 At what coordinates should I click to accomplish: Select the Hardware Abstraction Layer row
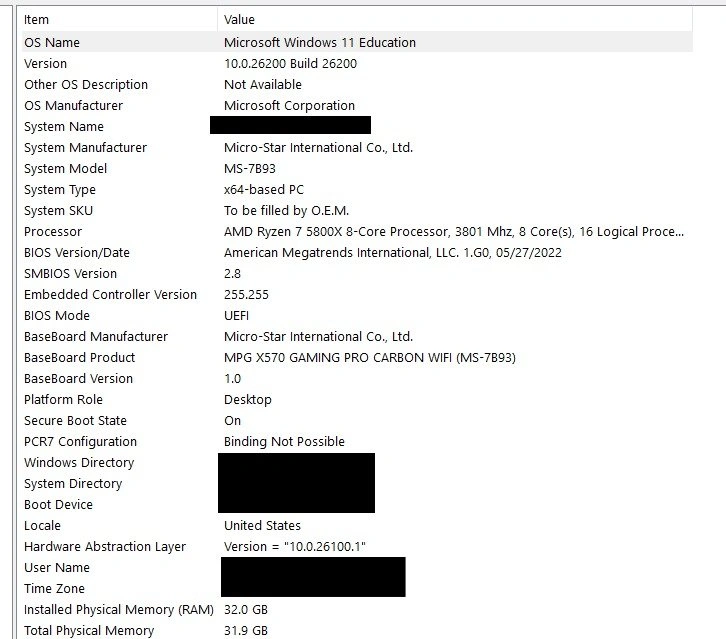point(105,547)
